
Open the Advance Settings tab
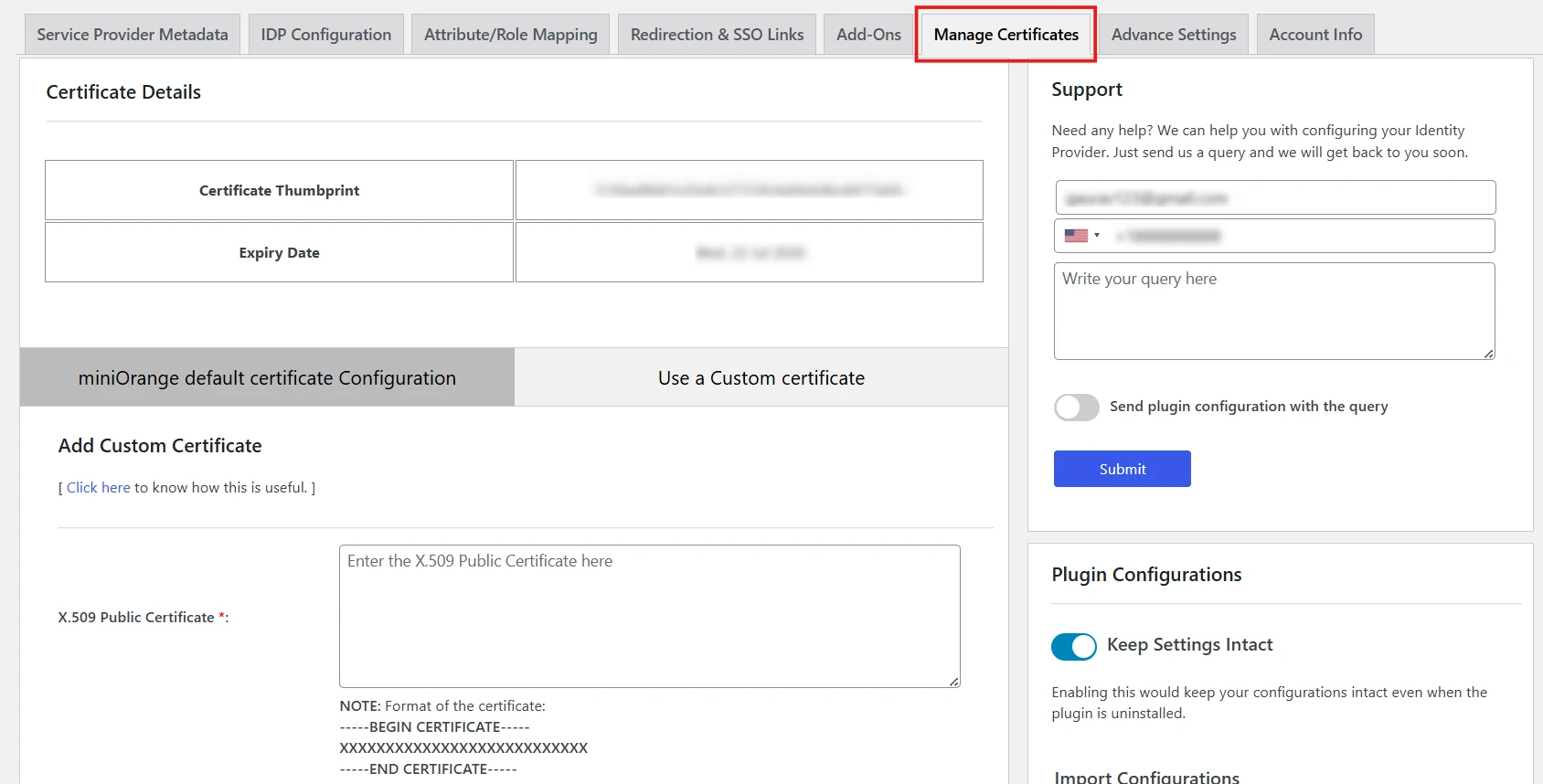(1174, 35)
